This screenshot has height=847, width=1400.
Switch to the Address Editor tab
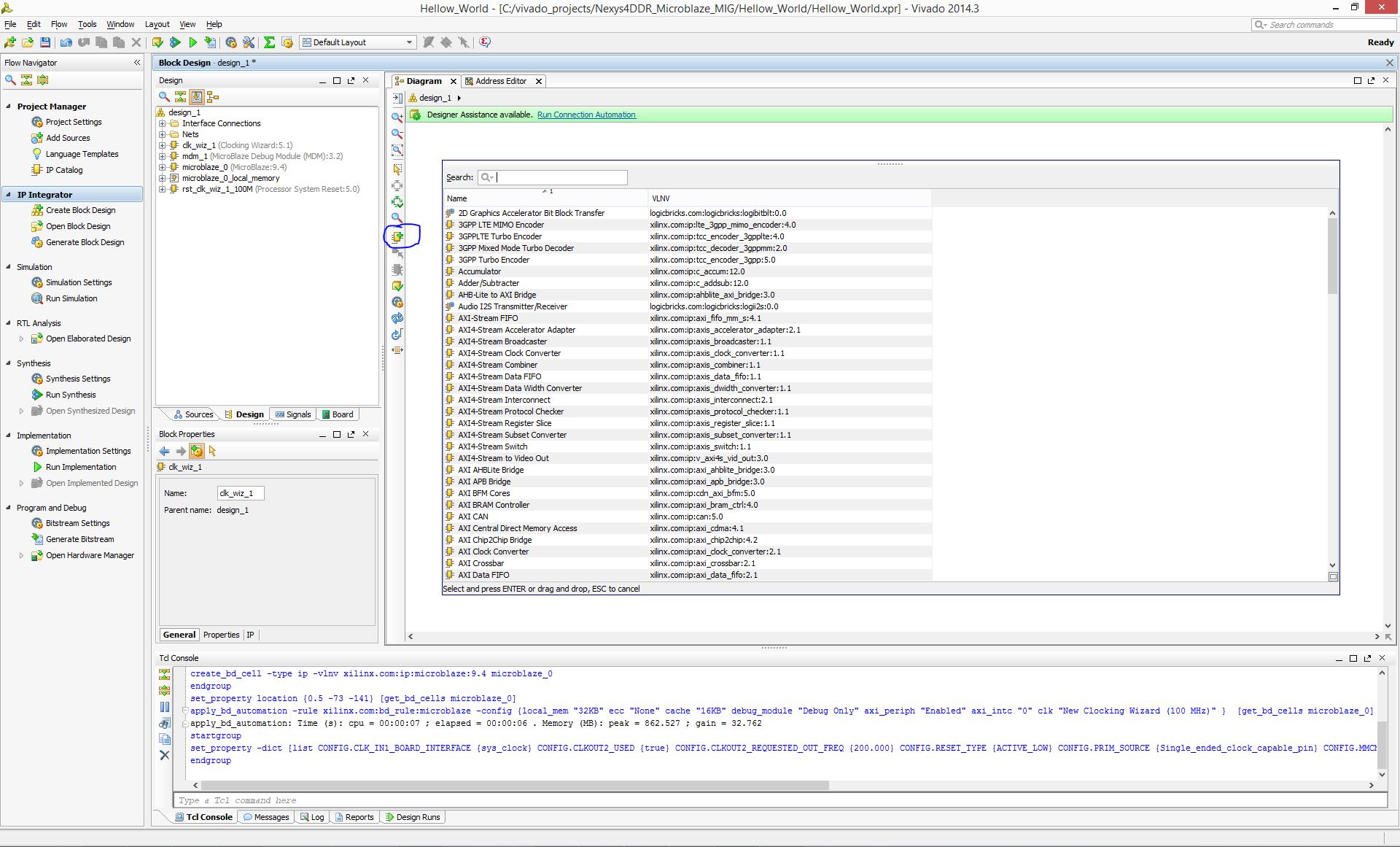coord(500,81)
